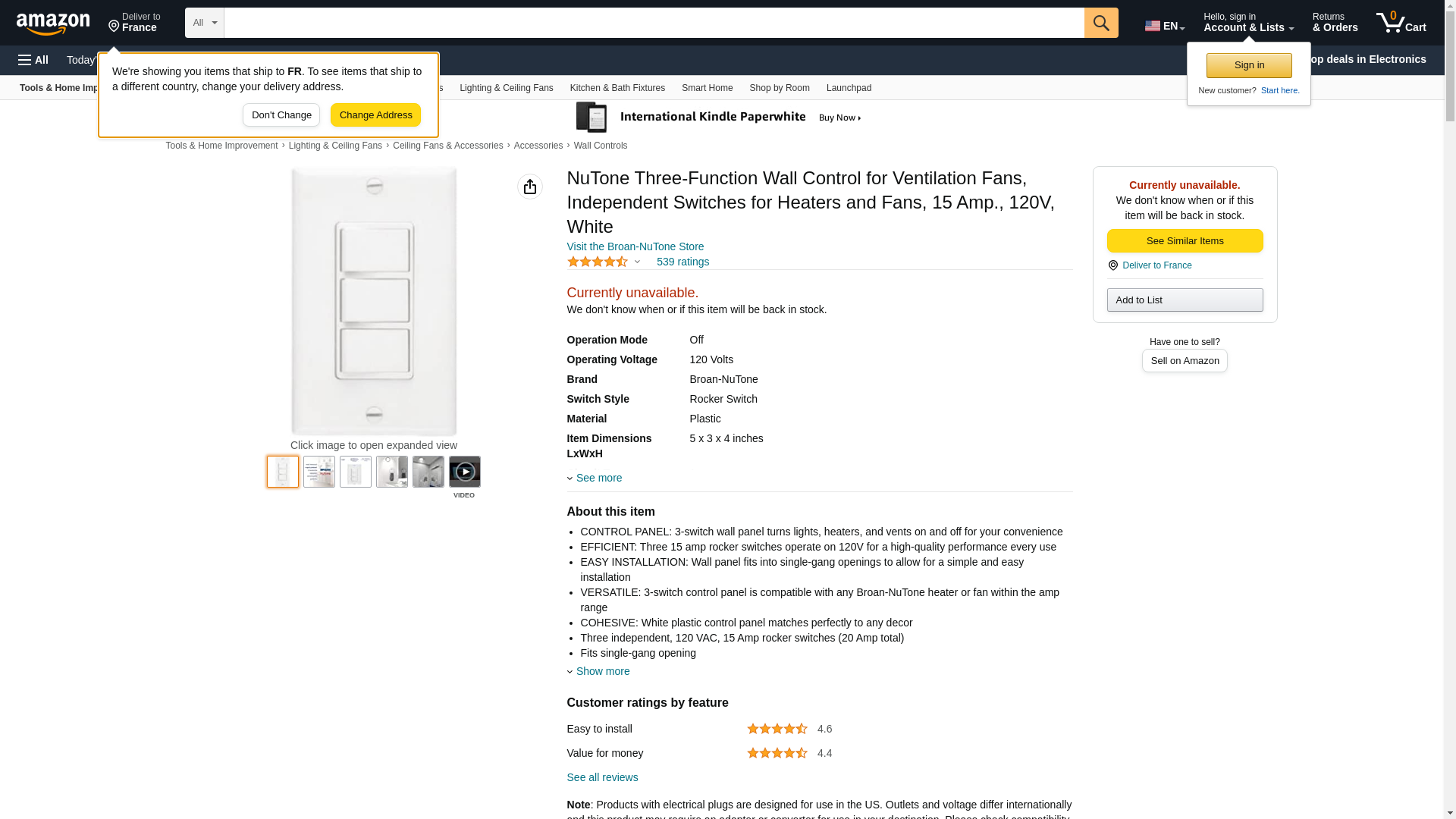
Task: Click See Similar Items button
Action: tap(1185, 241)
